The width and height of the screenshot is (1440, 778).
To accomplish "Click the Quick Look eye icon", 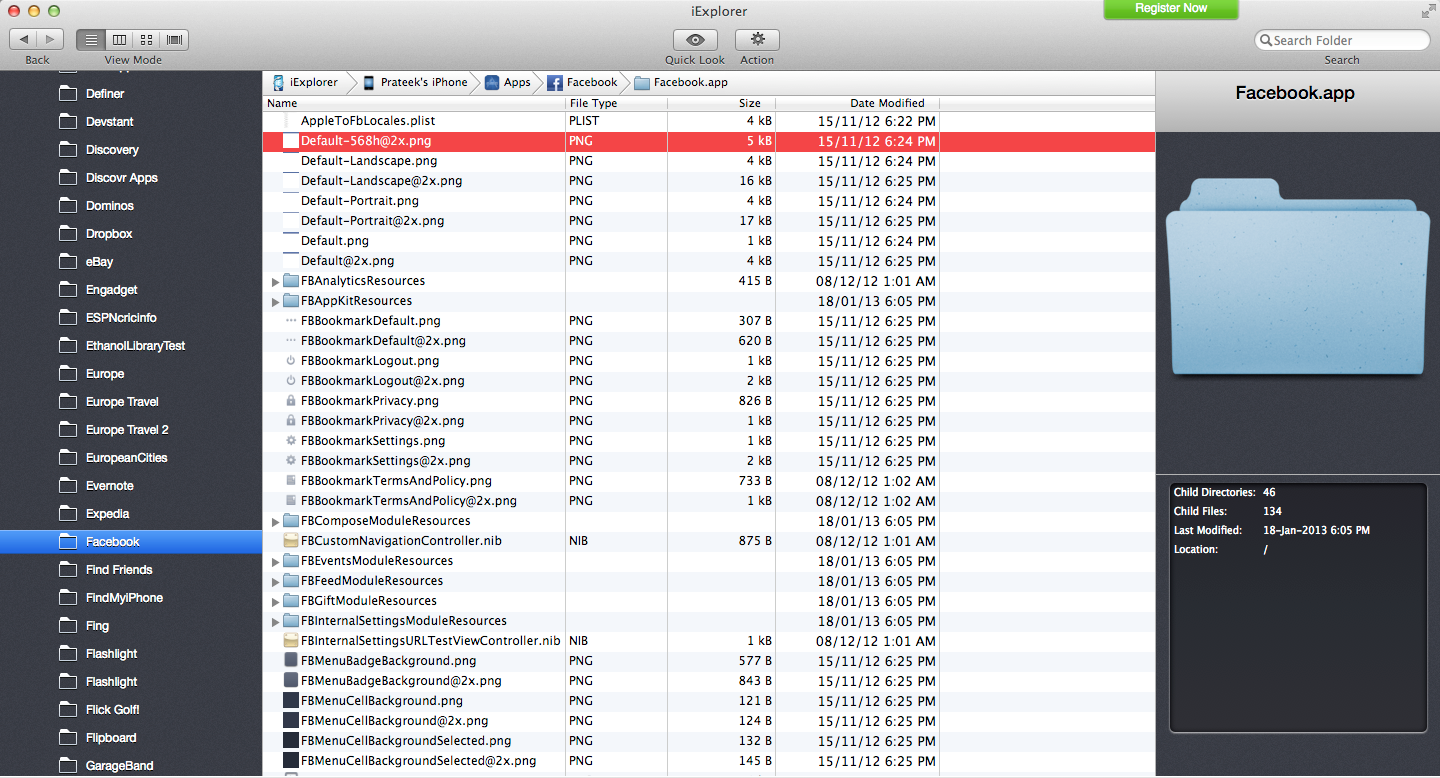I will pos(695,40).
